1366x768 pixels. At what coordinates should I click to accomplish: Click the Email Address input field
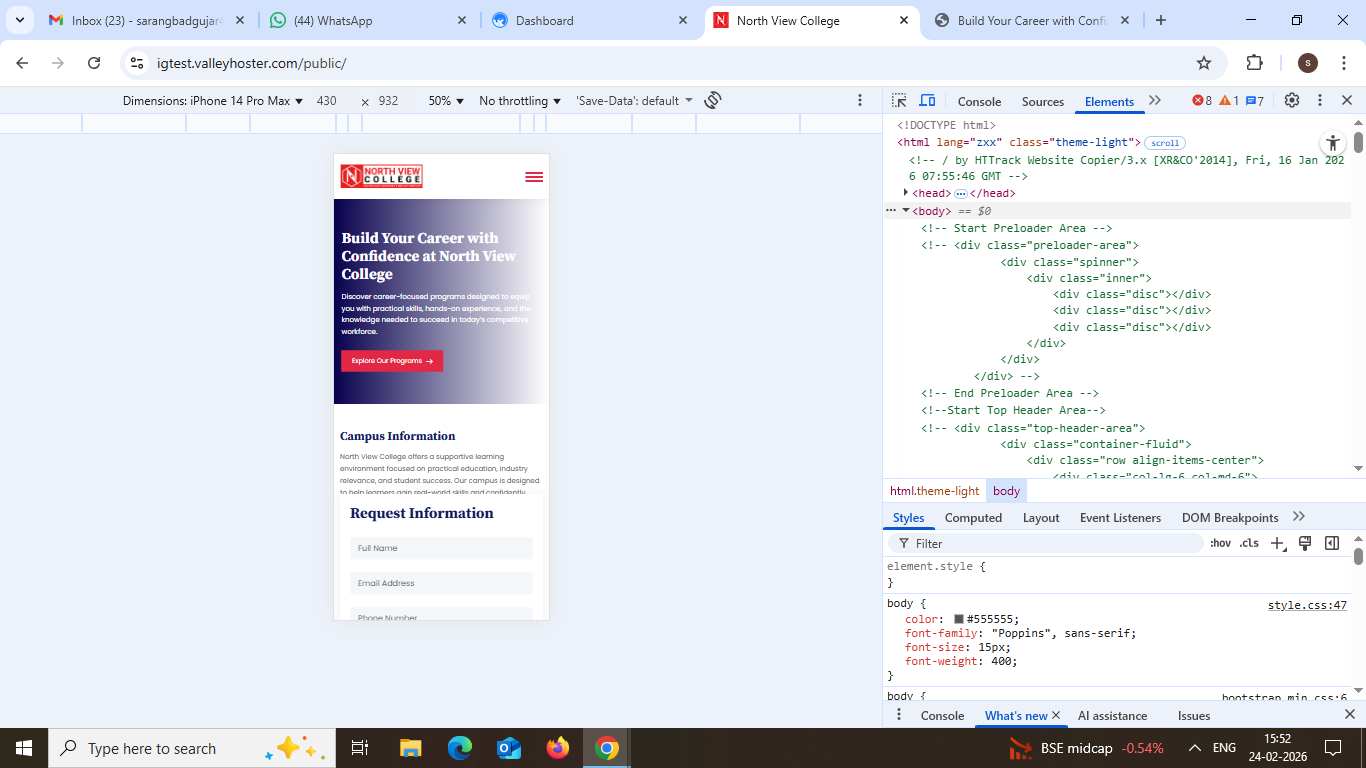441,583
